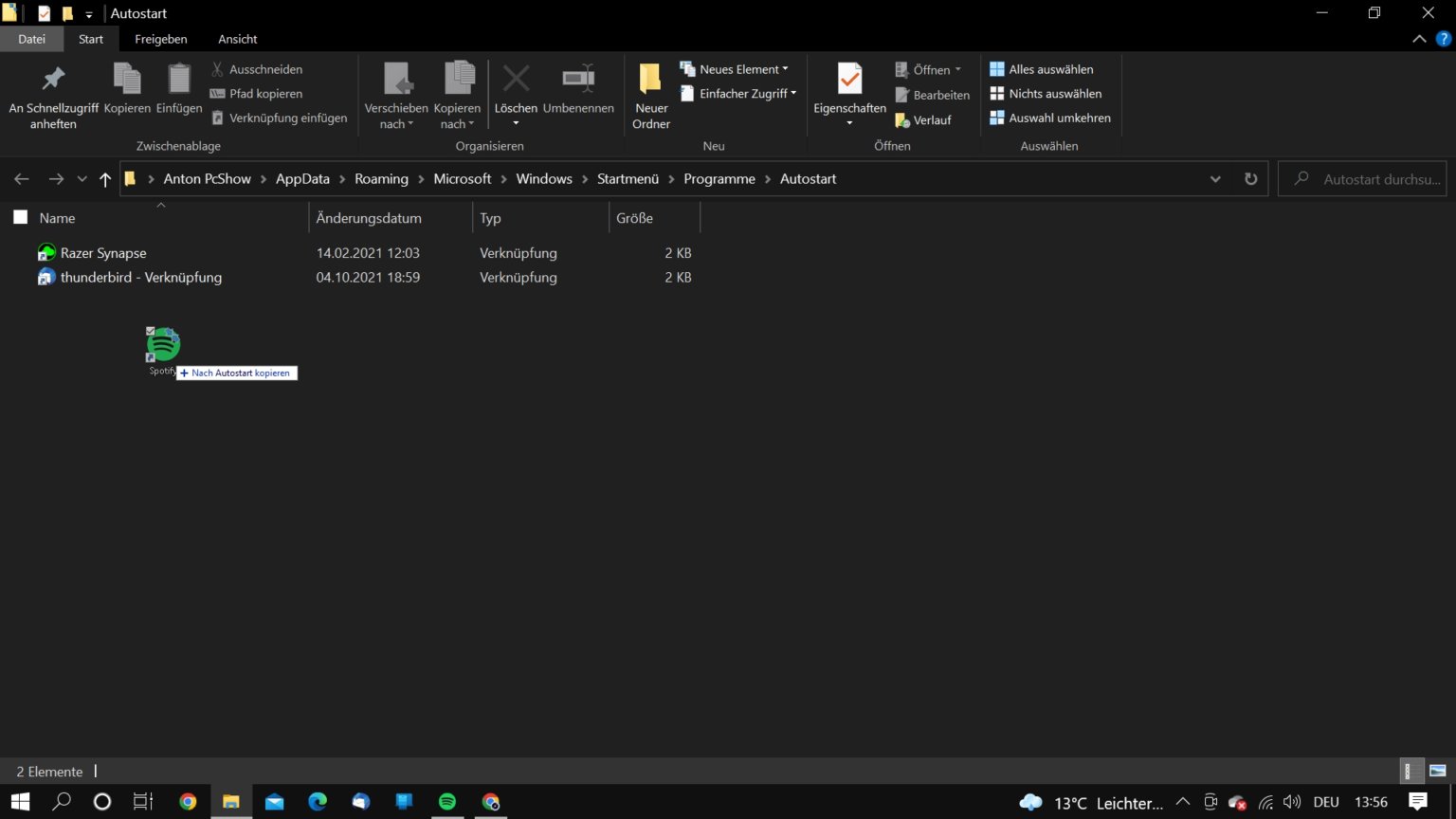The image size is (1456, 819).
Task: Open the Datei menu
Action: coord(31,39)
